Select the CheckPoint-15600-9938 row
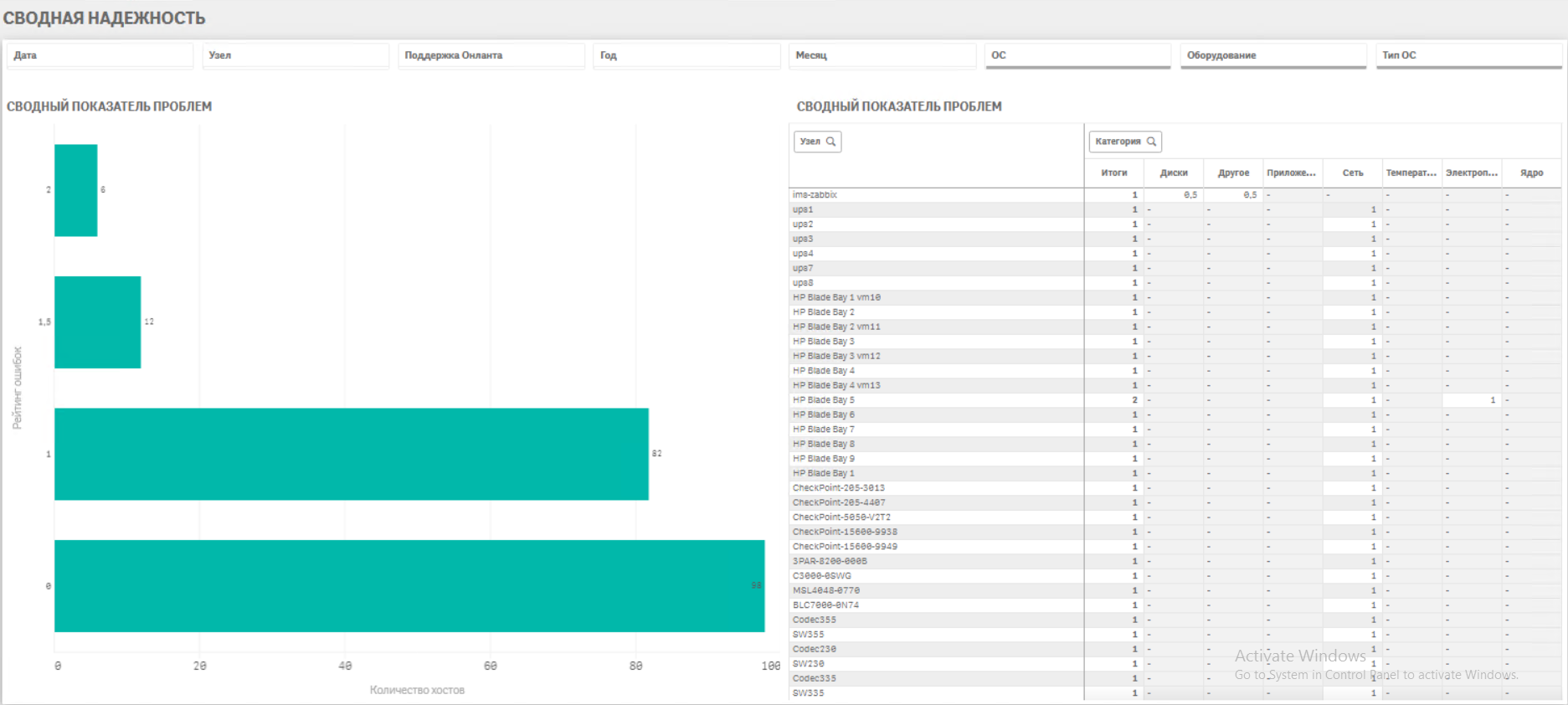The width and height of the screenshot is (1568, 705). click(x=936, y=532)
